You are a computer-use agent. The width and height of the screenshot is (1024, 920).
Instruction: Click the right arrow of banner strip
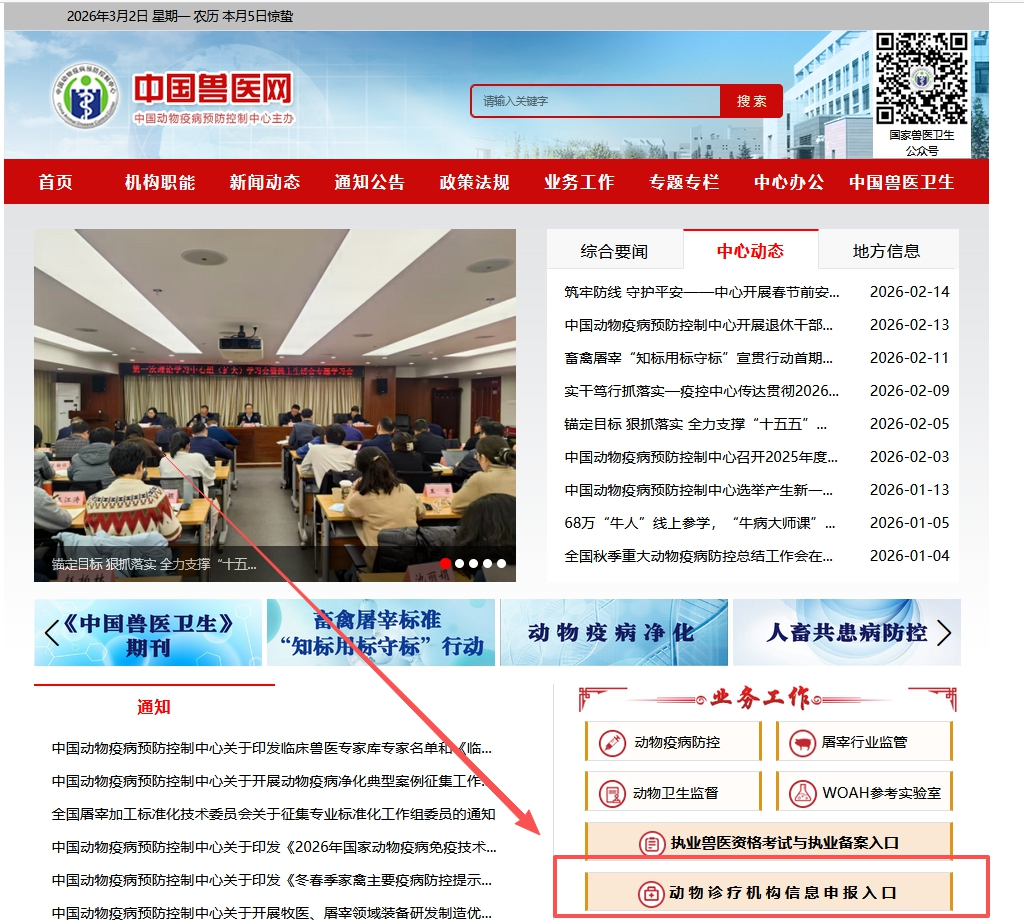[944, 633]
